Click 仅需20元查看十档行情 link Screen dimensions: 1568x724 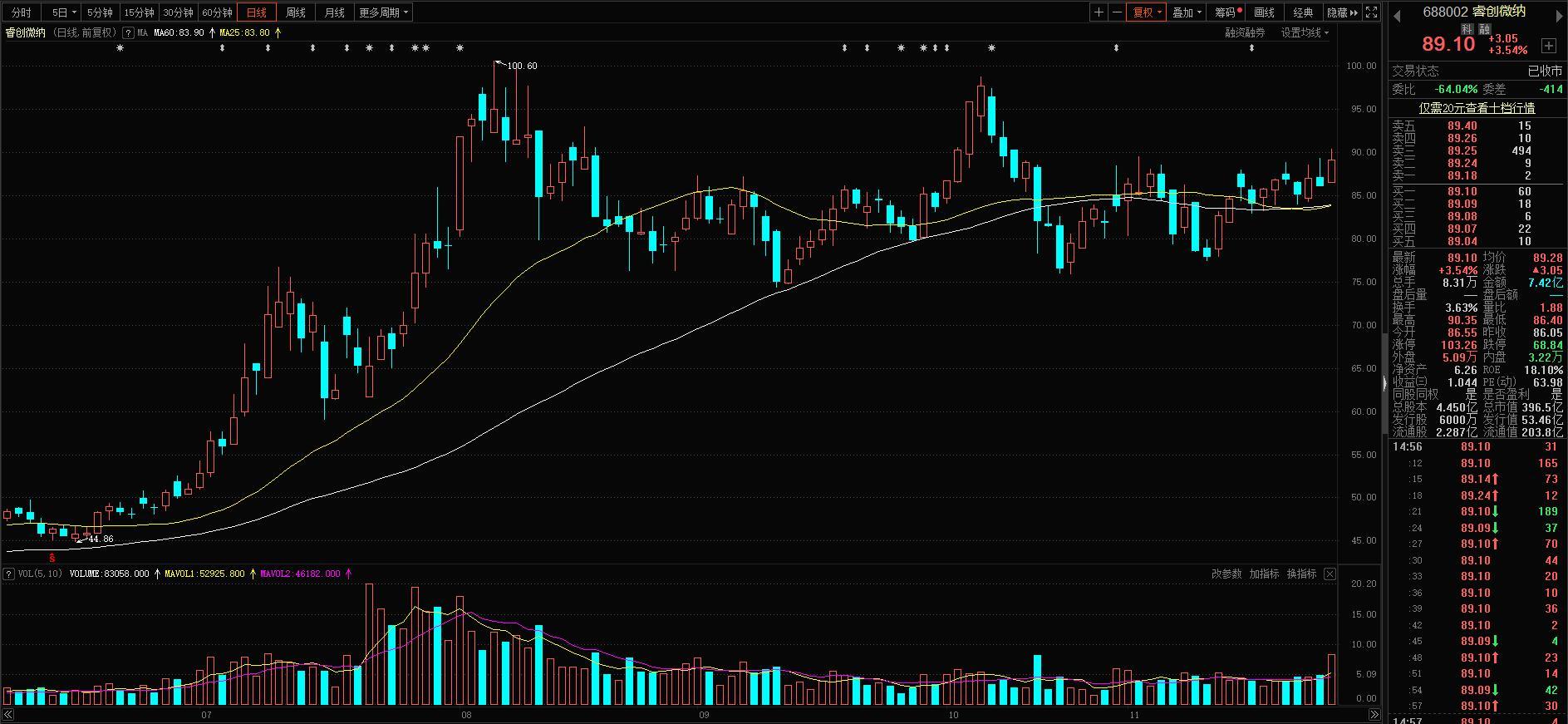pyautogui.click(x=1477, y=108)
